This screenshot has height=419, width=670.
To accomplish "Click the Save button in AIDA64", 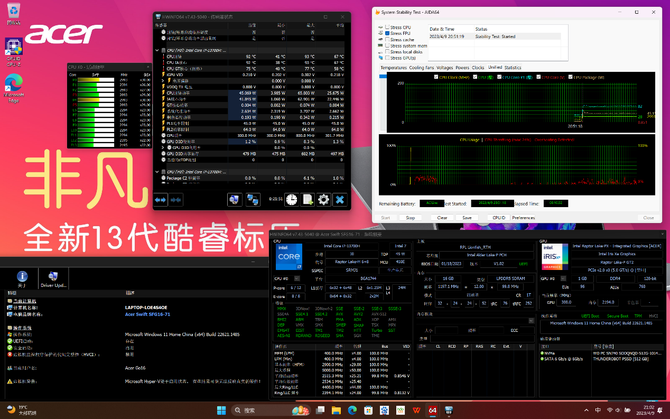I will click(x=467, y=218).
